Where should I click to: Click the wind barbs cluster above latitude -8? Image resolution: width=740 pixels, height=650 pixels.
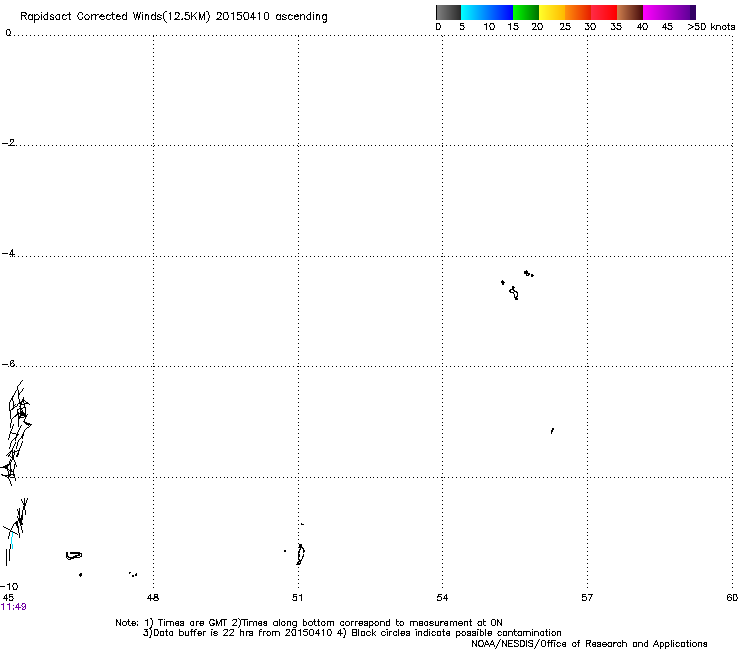point(17,432)
